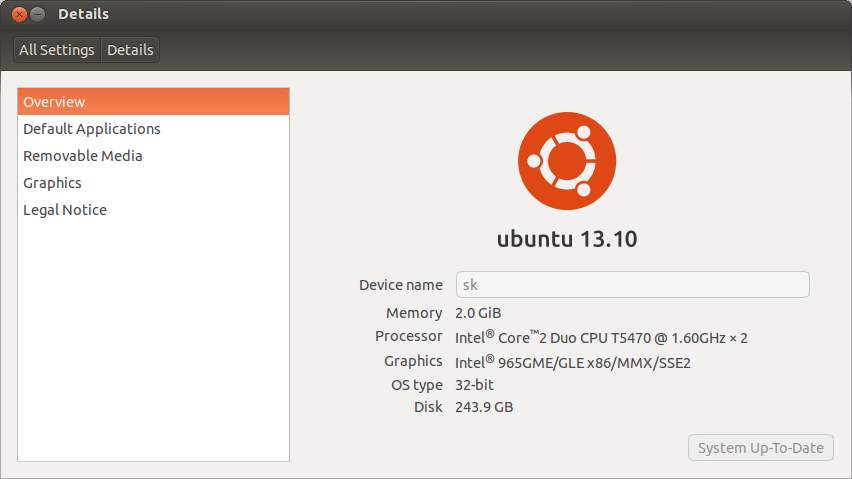
Task: Click the Memory value 2.0 GiB
Action: (477, 313)
